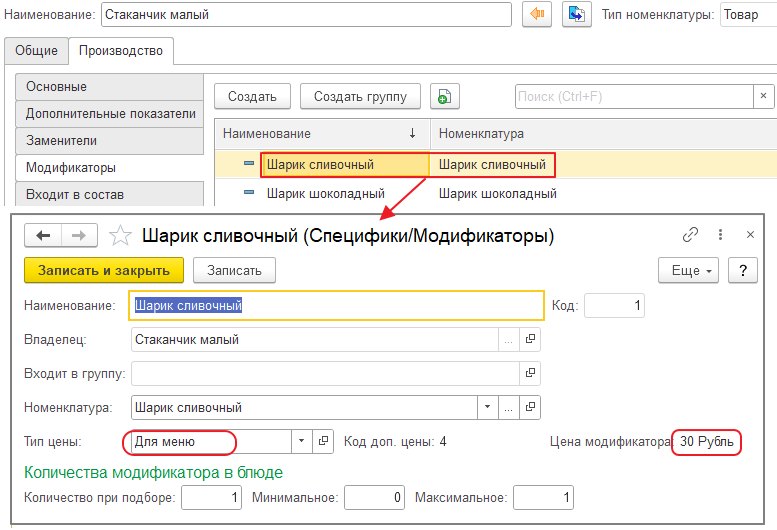Screen dimensions: 777x530
Task: Click the Создать button
Action: click(x=252, y=96)
